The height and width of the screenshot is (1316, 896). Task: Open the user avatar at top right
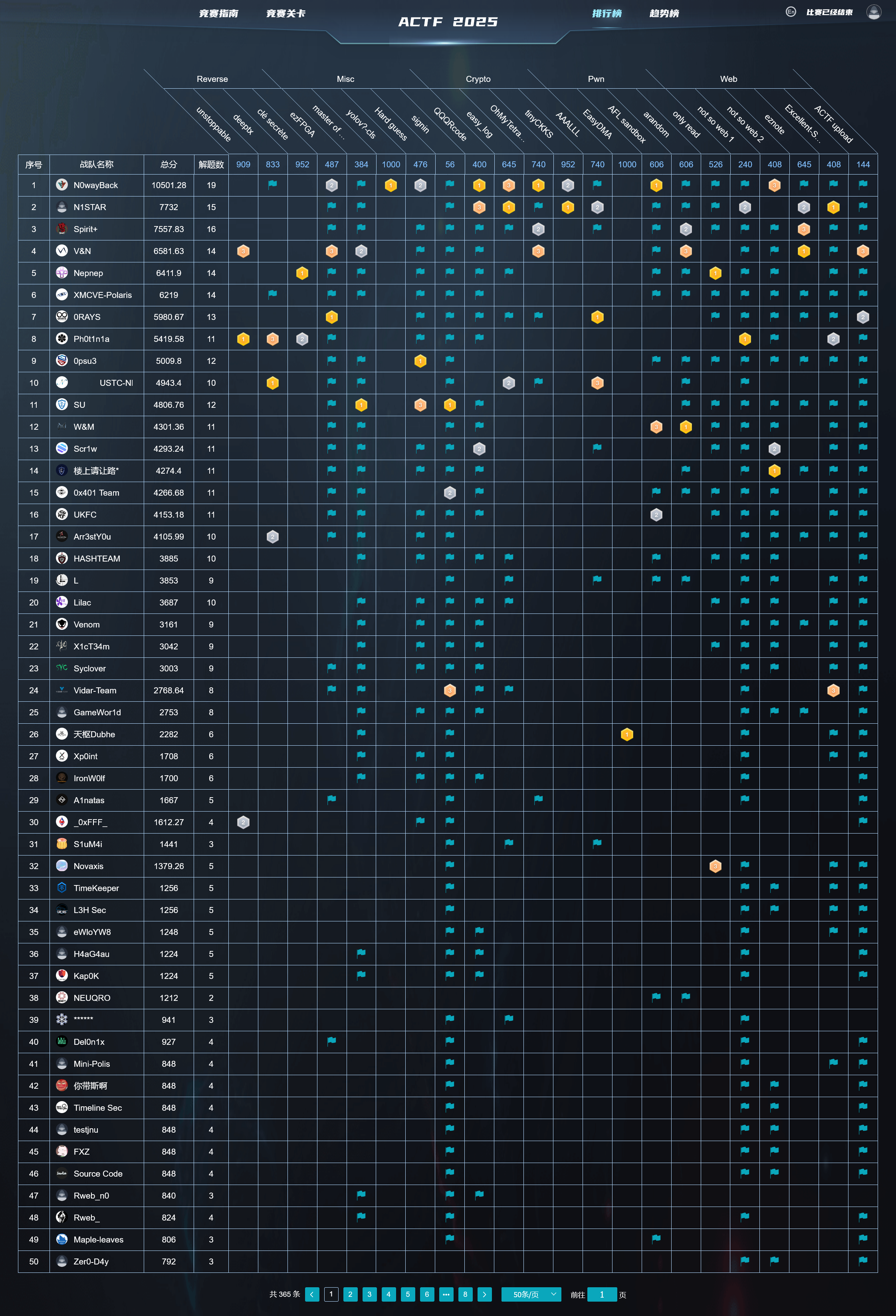(x=873, y=12)
